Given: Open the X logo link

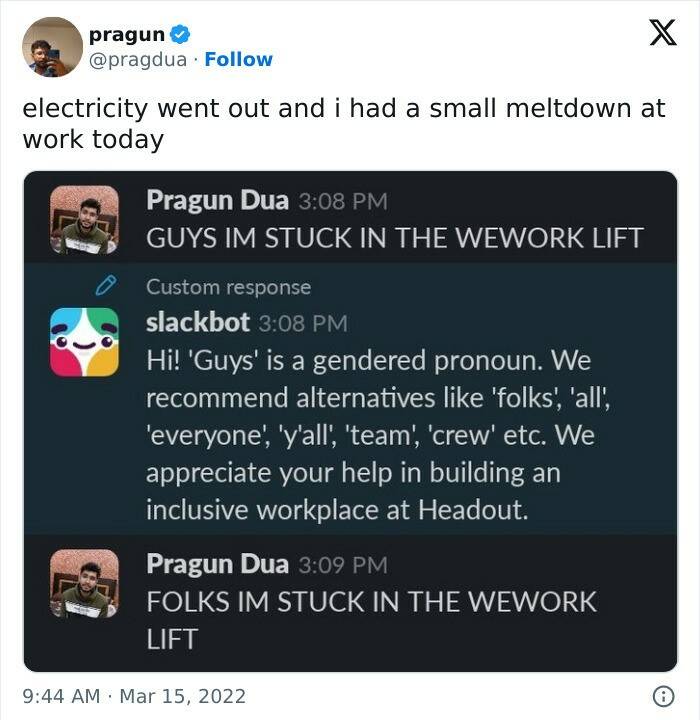Looking at the screenshot, I should [663, 33].
